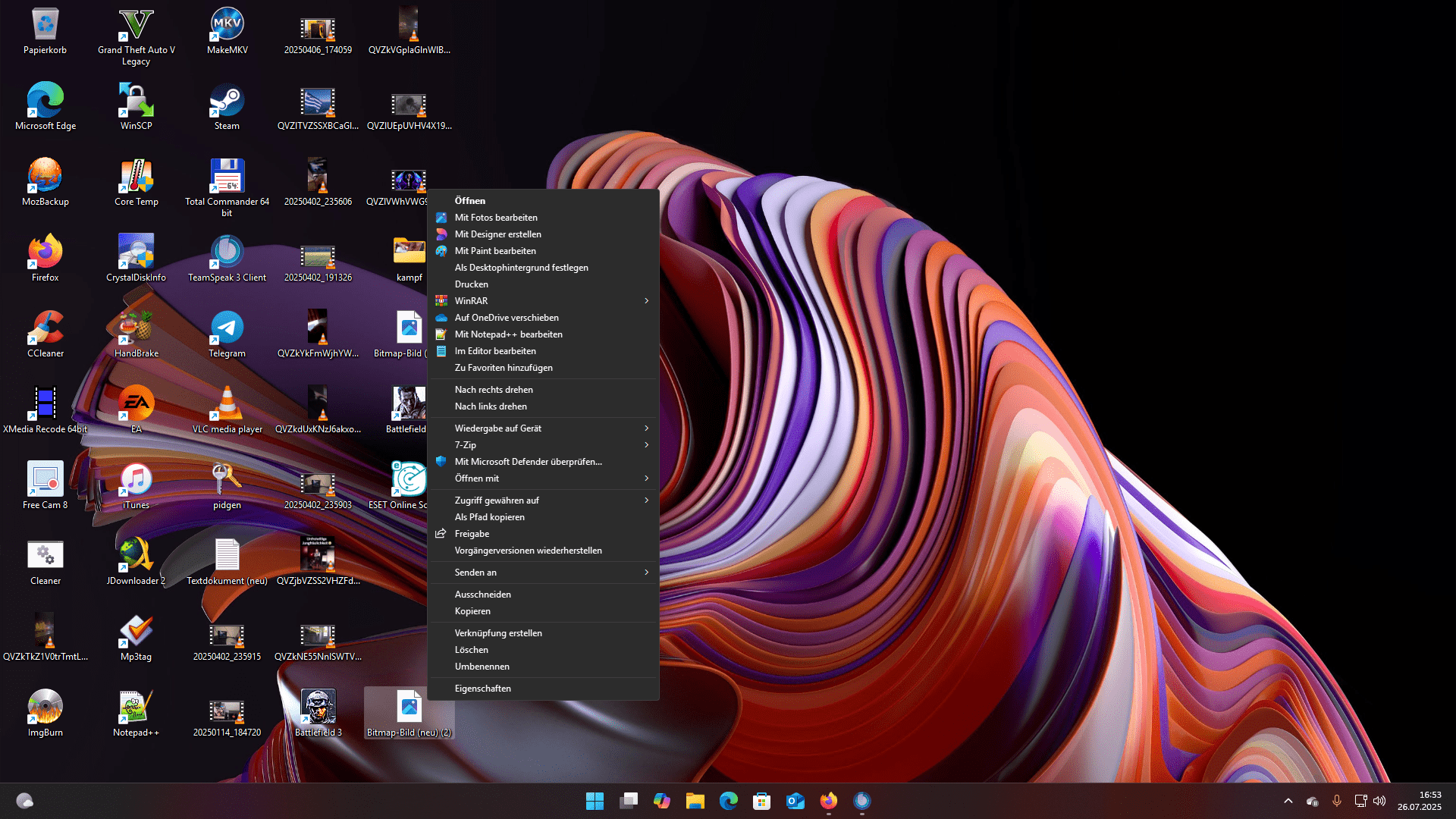The width and height of the screenshot is (1456, 819).
Task: Click Umbenennen in the context menu
Action: [x=482, y=667]
